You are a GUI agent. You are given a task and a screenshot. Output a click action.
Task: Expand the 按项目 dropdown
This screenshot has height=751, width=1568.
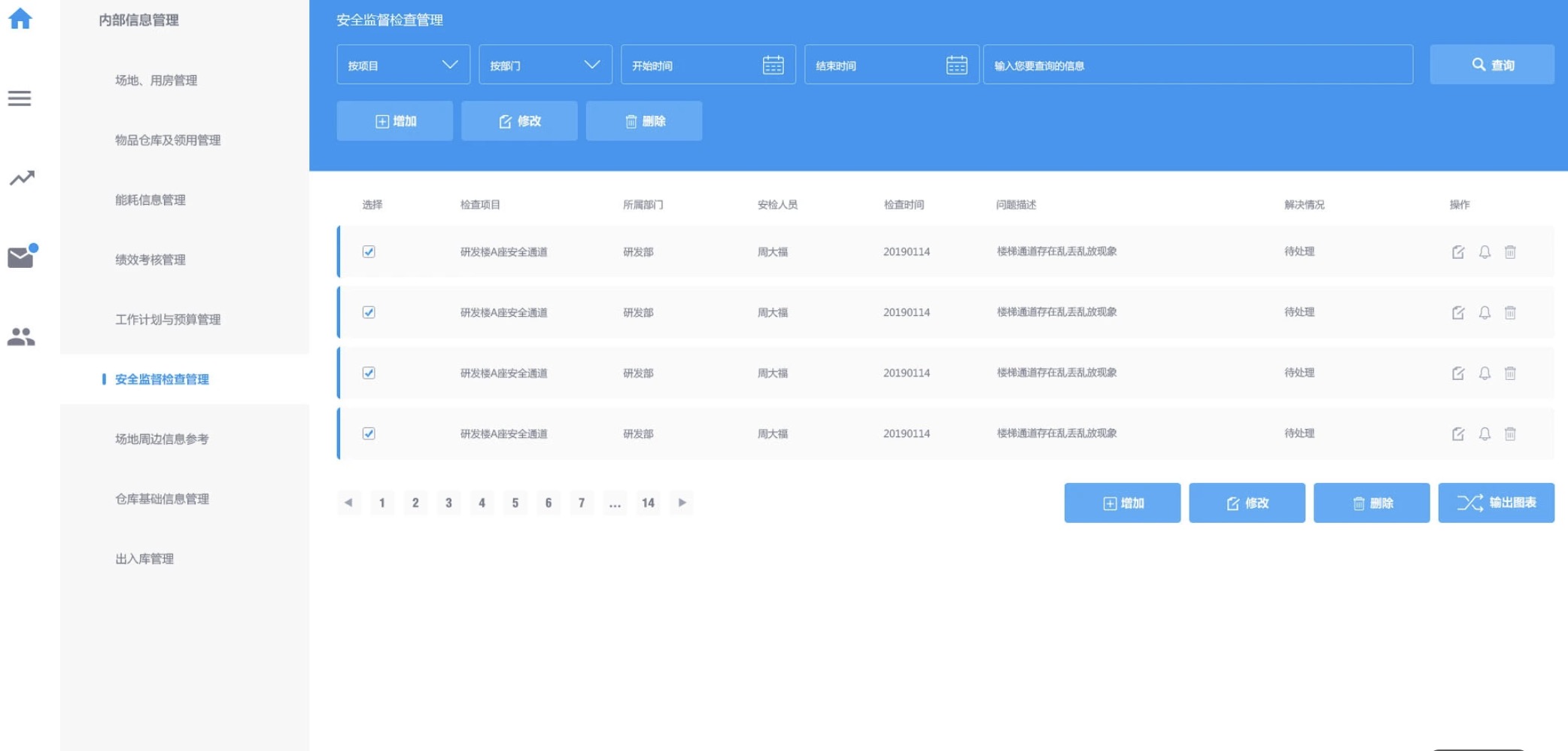(x=403, y=65)
